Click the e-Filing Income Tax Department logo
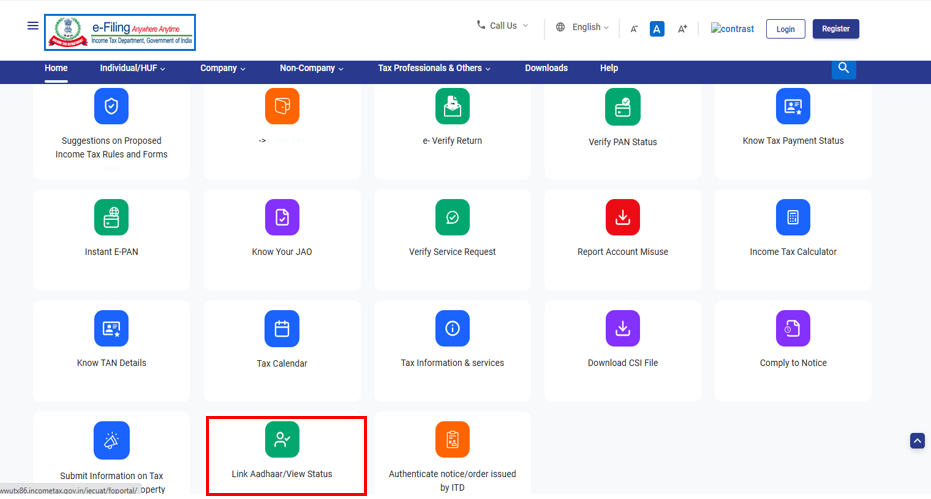The height and width of the screenshot is (499, 931). [x=120, y=32]
